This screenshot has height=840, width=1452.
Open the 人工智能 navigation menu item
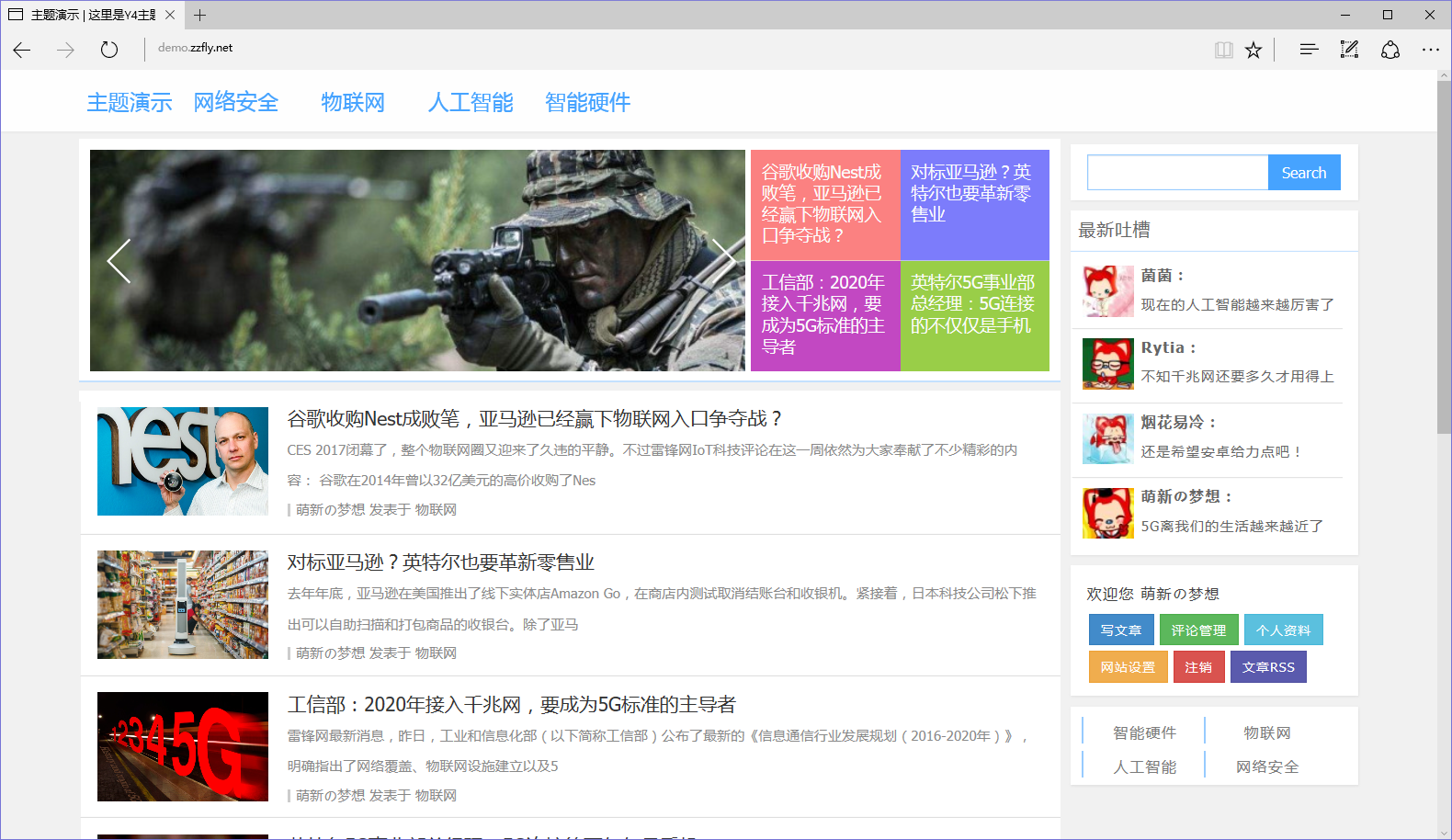coord(471,102)
